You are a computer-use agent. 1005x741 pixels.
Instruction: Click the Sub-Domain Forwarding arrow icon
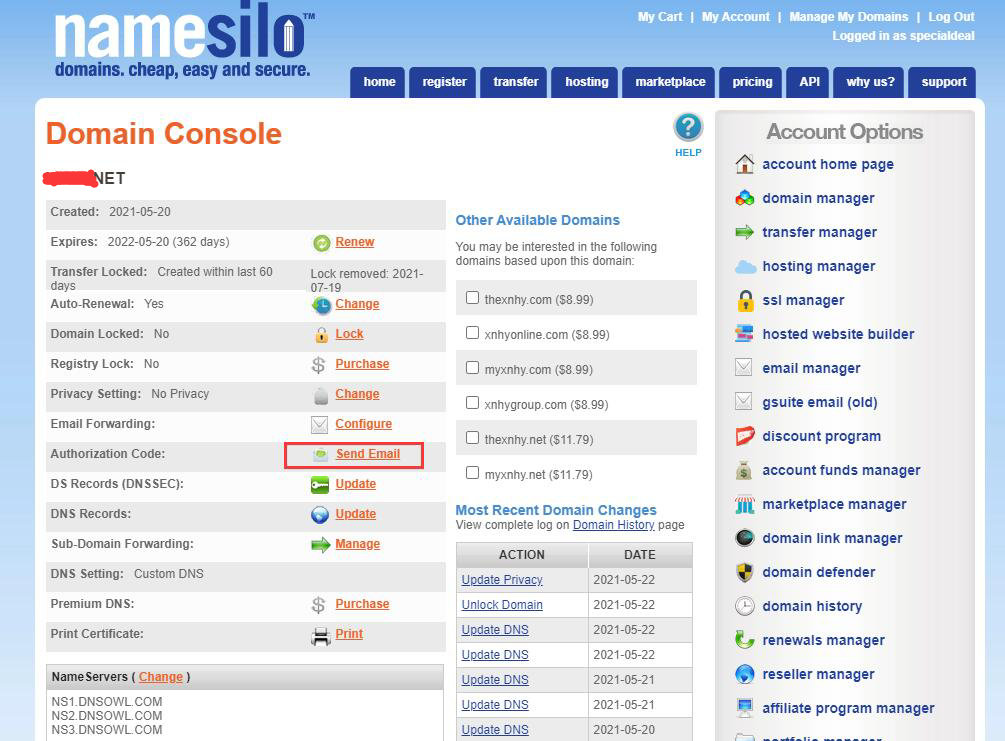[320, 545]
